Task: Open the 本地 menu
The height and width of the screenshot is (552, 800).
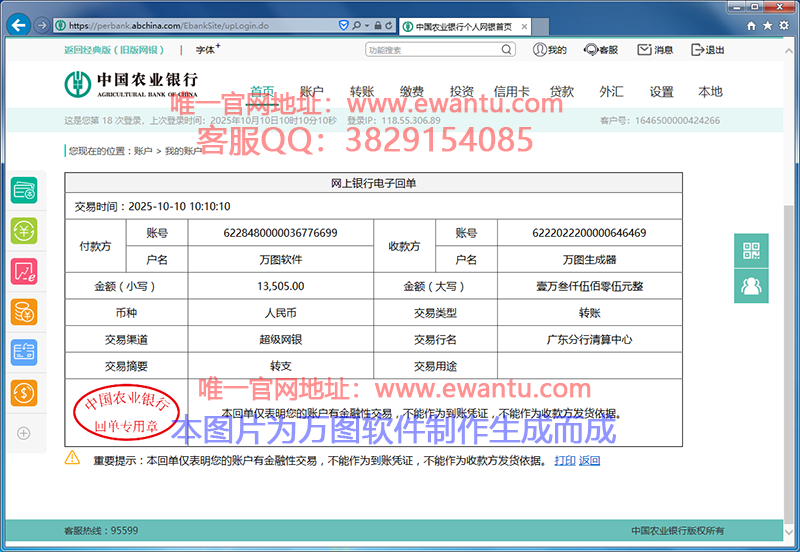Action: click(x=711, y=91)
